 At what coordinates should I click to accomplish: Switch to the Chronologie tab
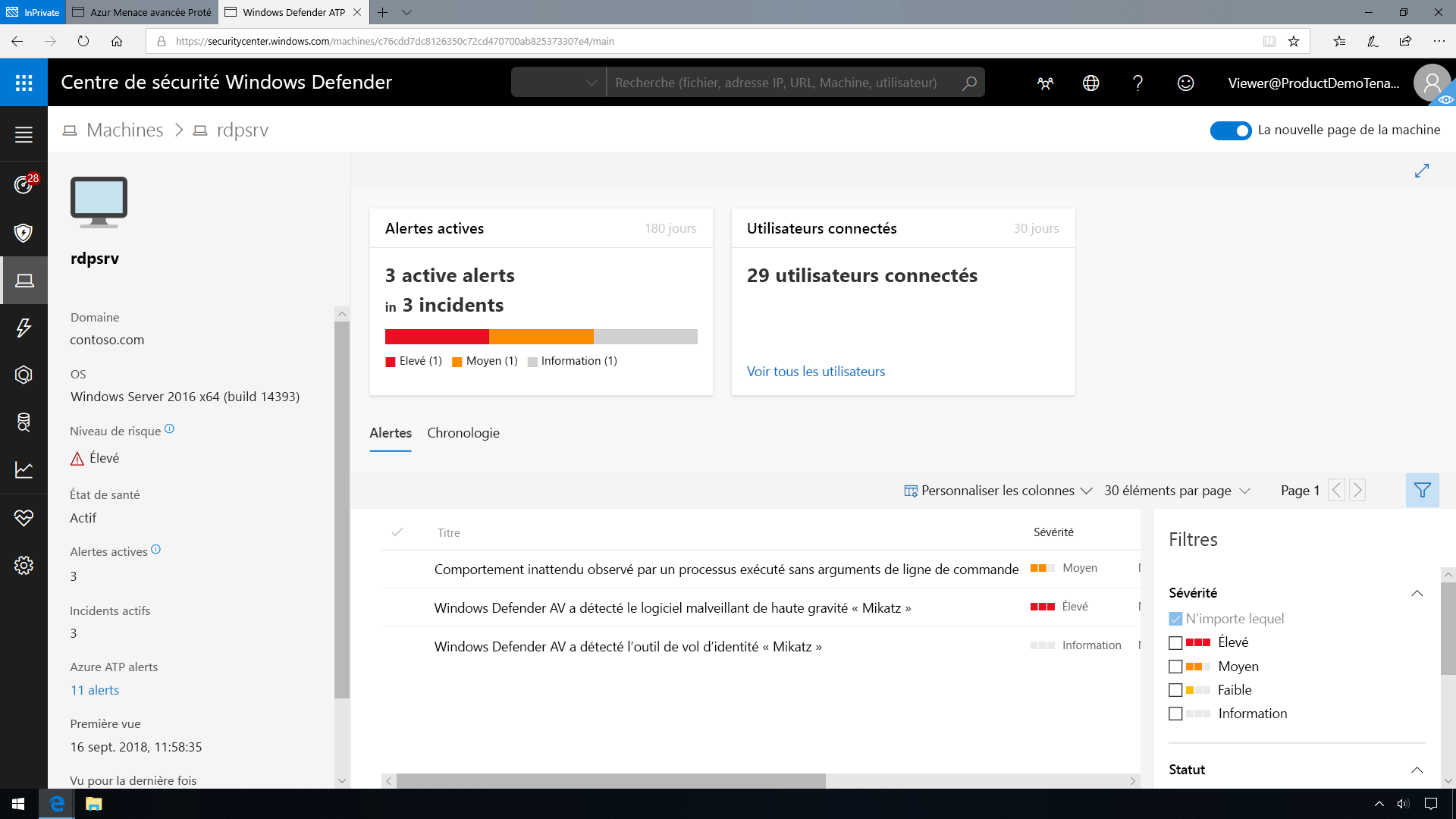[462, 432]
